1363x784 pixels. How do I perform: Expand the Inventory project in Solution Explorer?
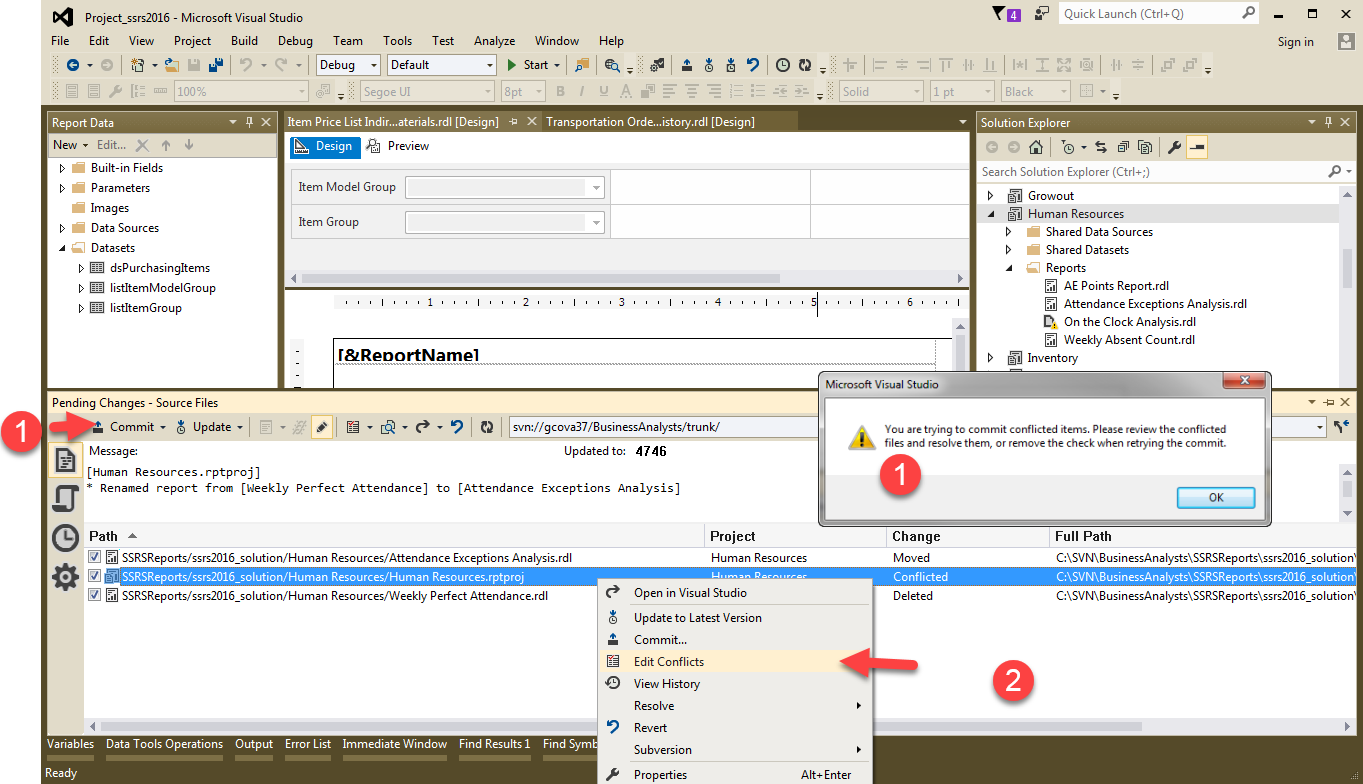pos(991,358)
